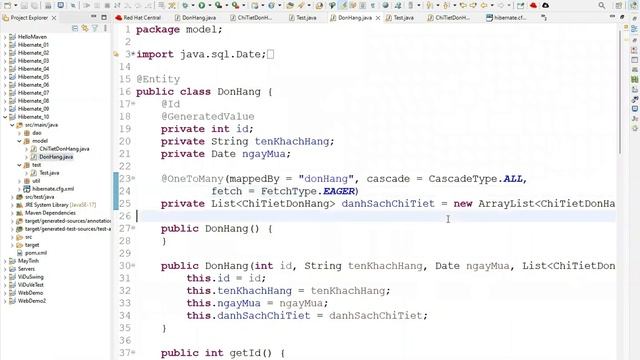Toggle fold marker at line 17
Screen dimensions: 640x360
pos(133,104)
